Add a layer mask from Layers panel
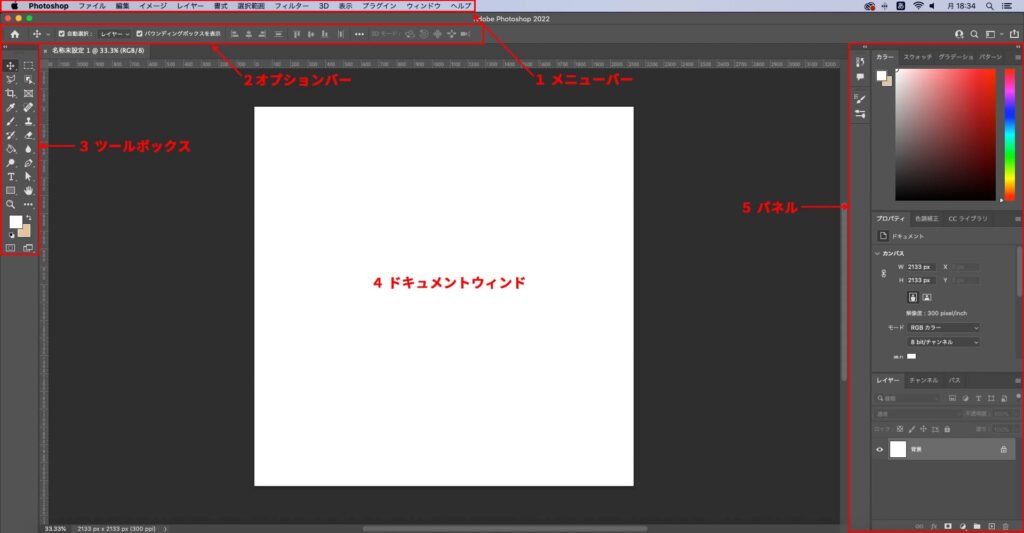This screenshot has height=533, width=1024. point(948,526)
